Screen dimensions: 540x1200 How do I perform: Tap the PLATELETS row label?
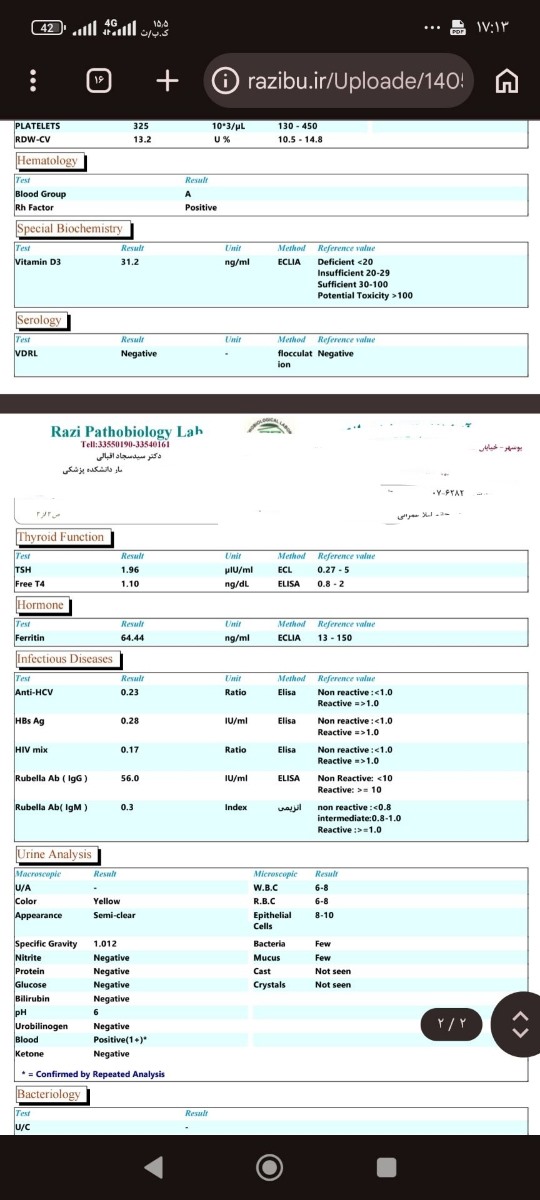[x=38, y=126]
